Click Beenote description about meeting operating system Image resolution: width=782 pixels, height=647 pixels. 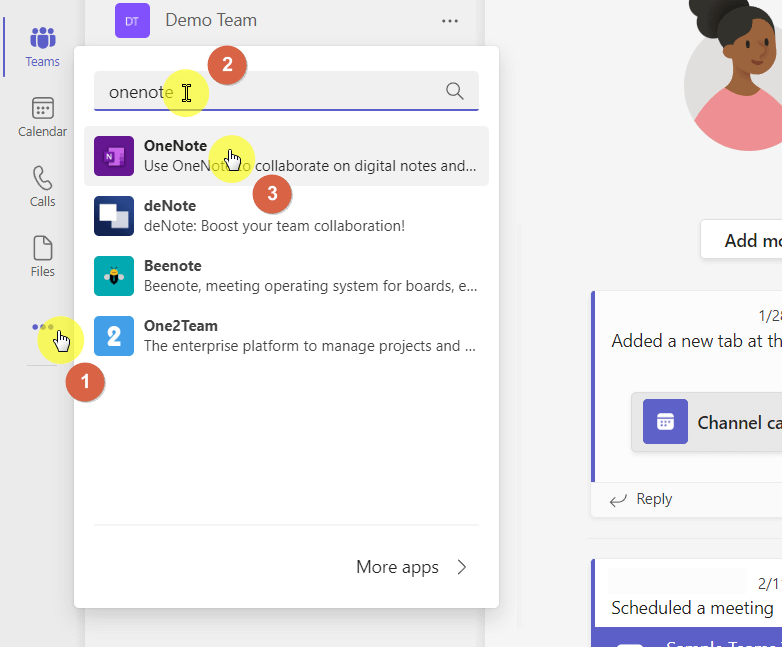pos(310,286)
